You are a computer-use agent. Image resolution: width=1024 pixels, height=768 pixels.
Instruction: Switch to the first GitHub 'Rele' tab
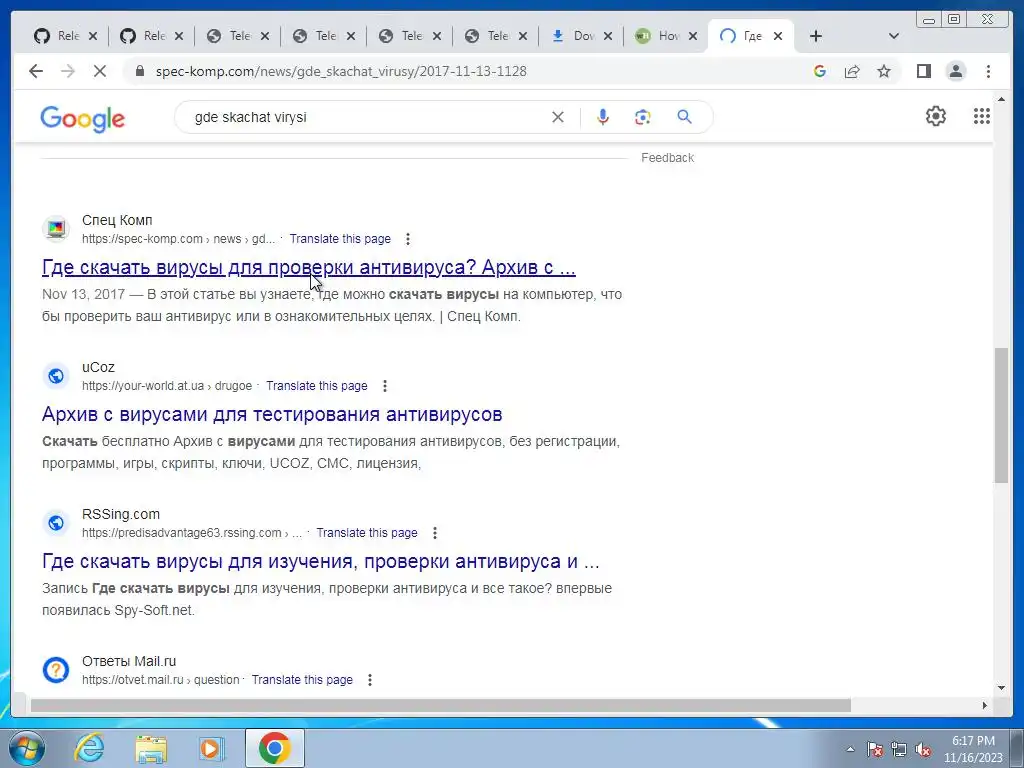[x=59, y=36]
